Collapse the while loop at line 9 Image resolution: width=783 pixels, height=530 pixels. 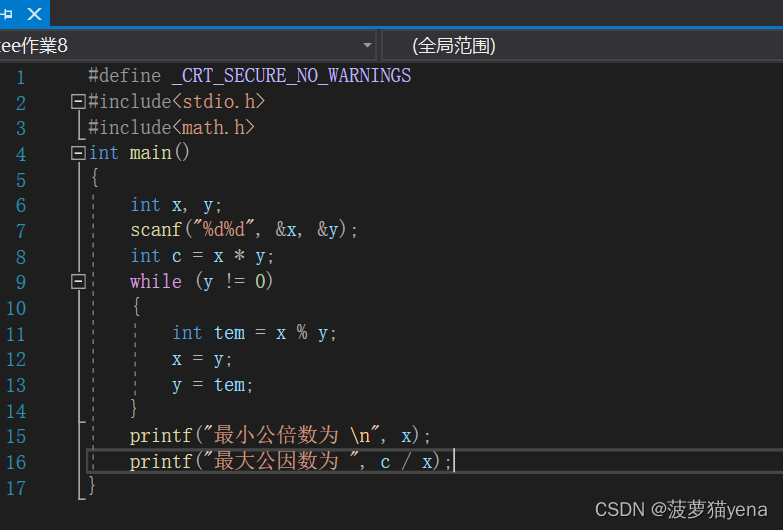tap(78, 281)
